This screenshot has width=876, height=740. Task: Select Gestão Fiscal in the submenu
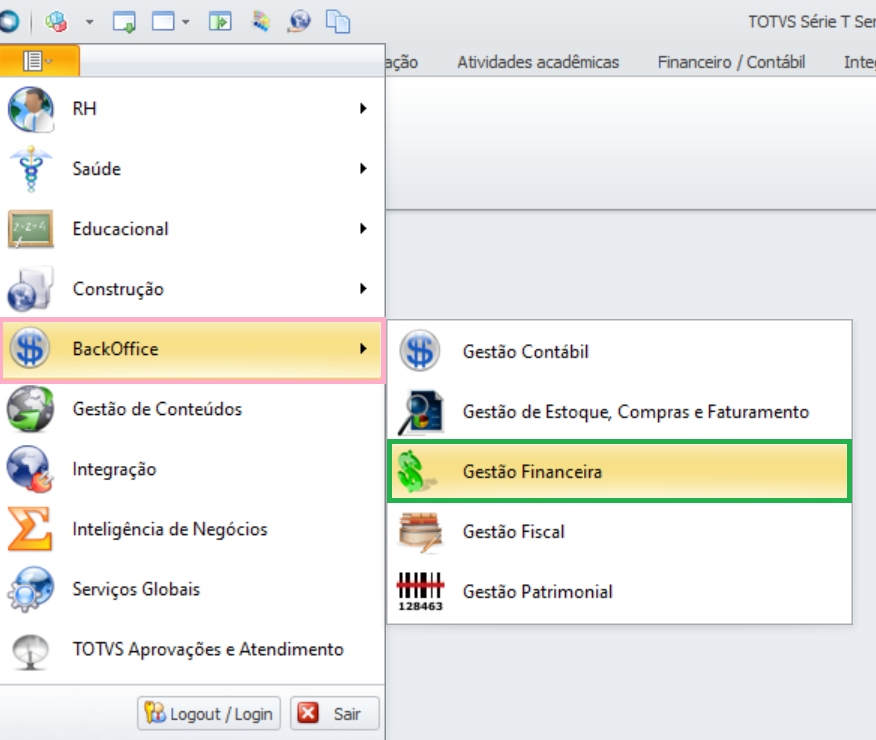click(x=620, y=532)
